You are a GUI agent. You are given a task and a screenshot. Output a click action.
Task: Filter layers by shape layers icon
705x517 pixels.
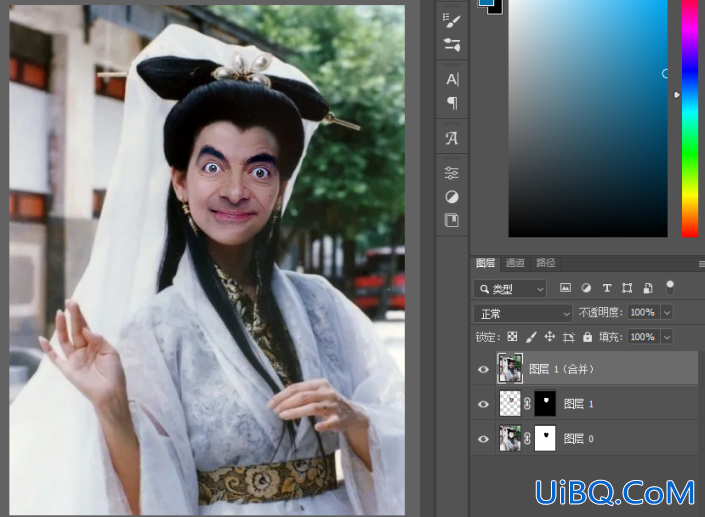[x=627, y=288]
